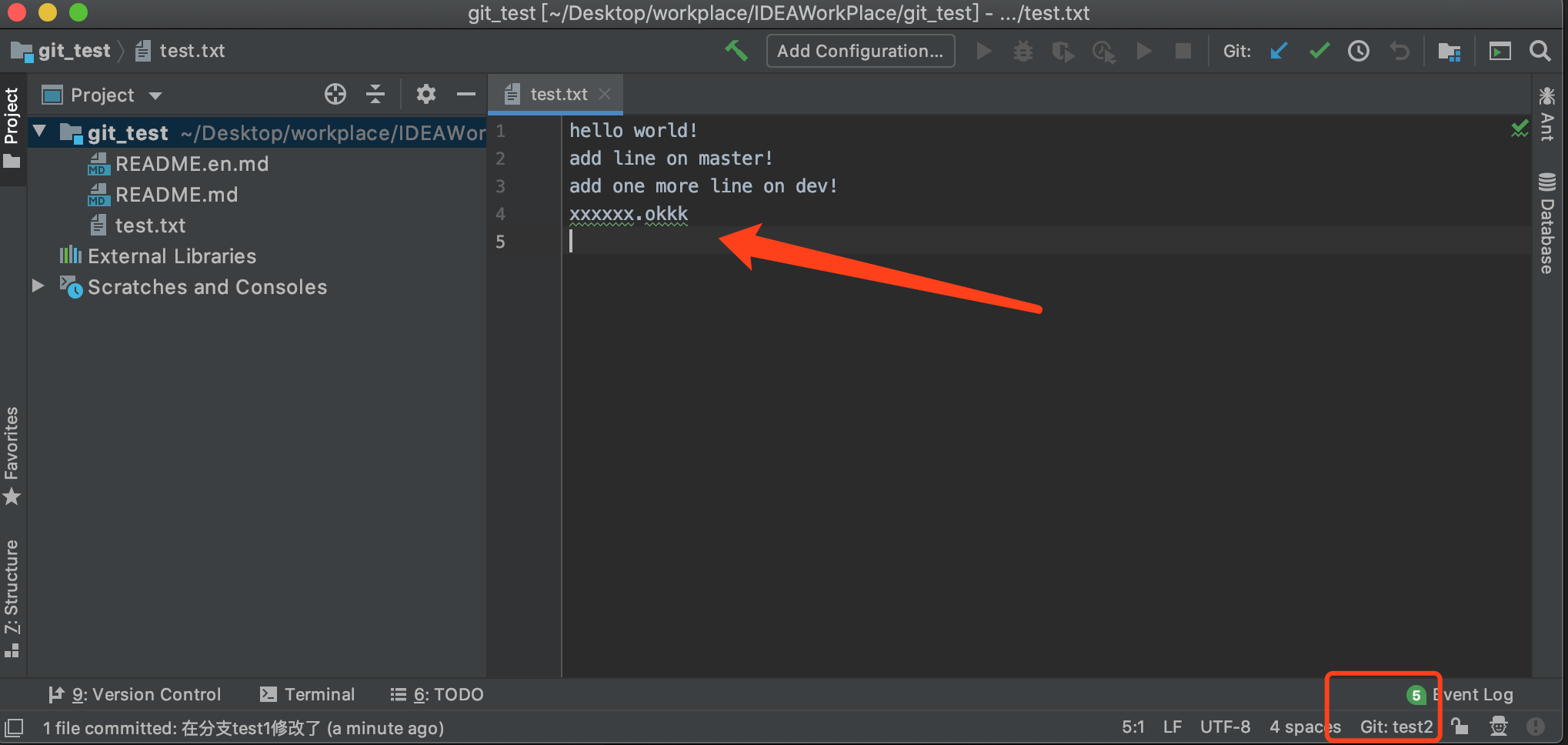Toggle the read-only lock icon
Viewport: 1568px width, 745px height.
1460,726
